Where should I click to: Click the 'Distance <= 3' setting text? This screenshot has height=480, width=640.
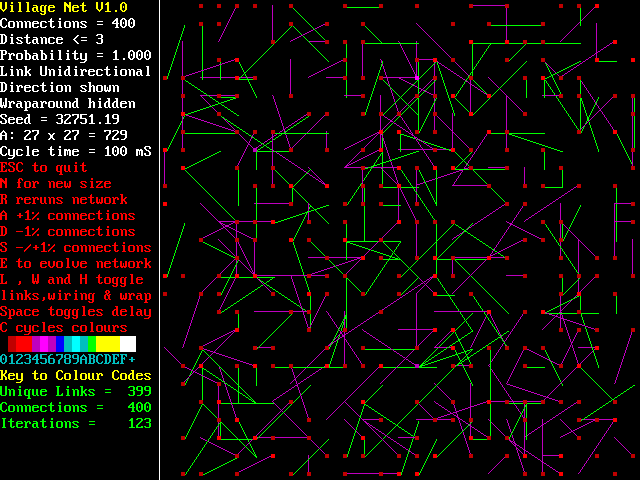pyautogui.click(x=52, y=39)
